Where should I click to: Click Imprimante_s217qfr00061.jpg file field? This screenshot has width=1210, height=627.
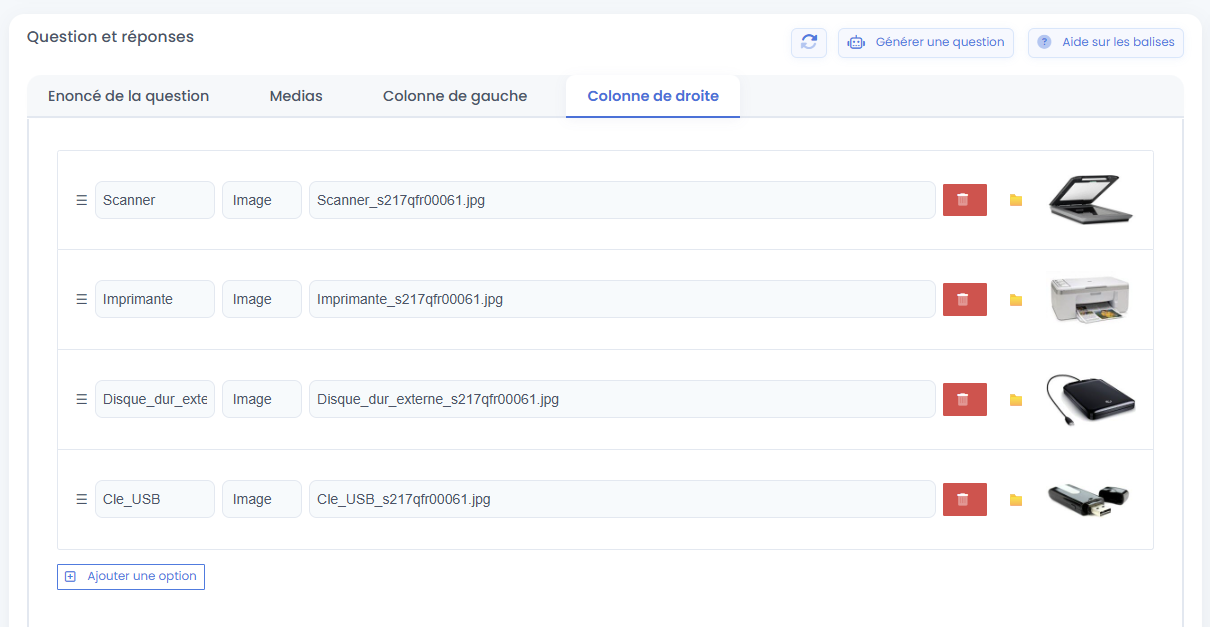[622, 299]
